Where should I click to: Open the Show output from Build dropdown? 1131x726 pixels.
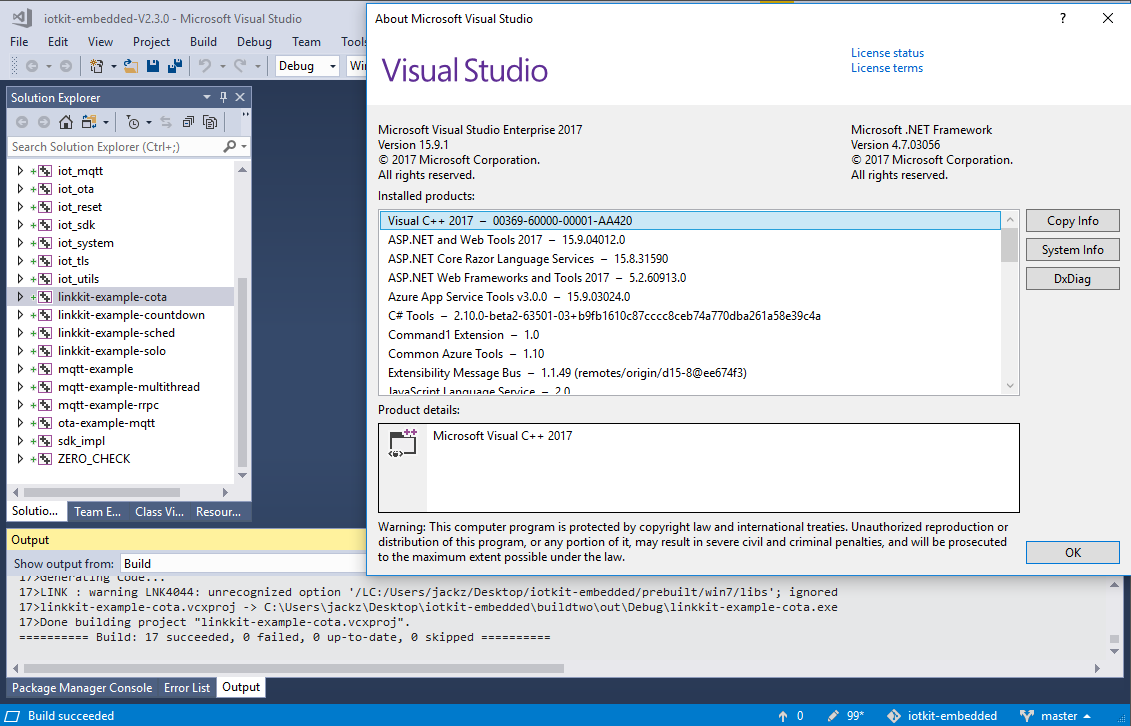tap(240, 564)
